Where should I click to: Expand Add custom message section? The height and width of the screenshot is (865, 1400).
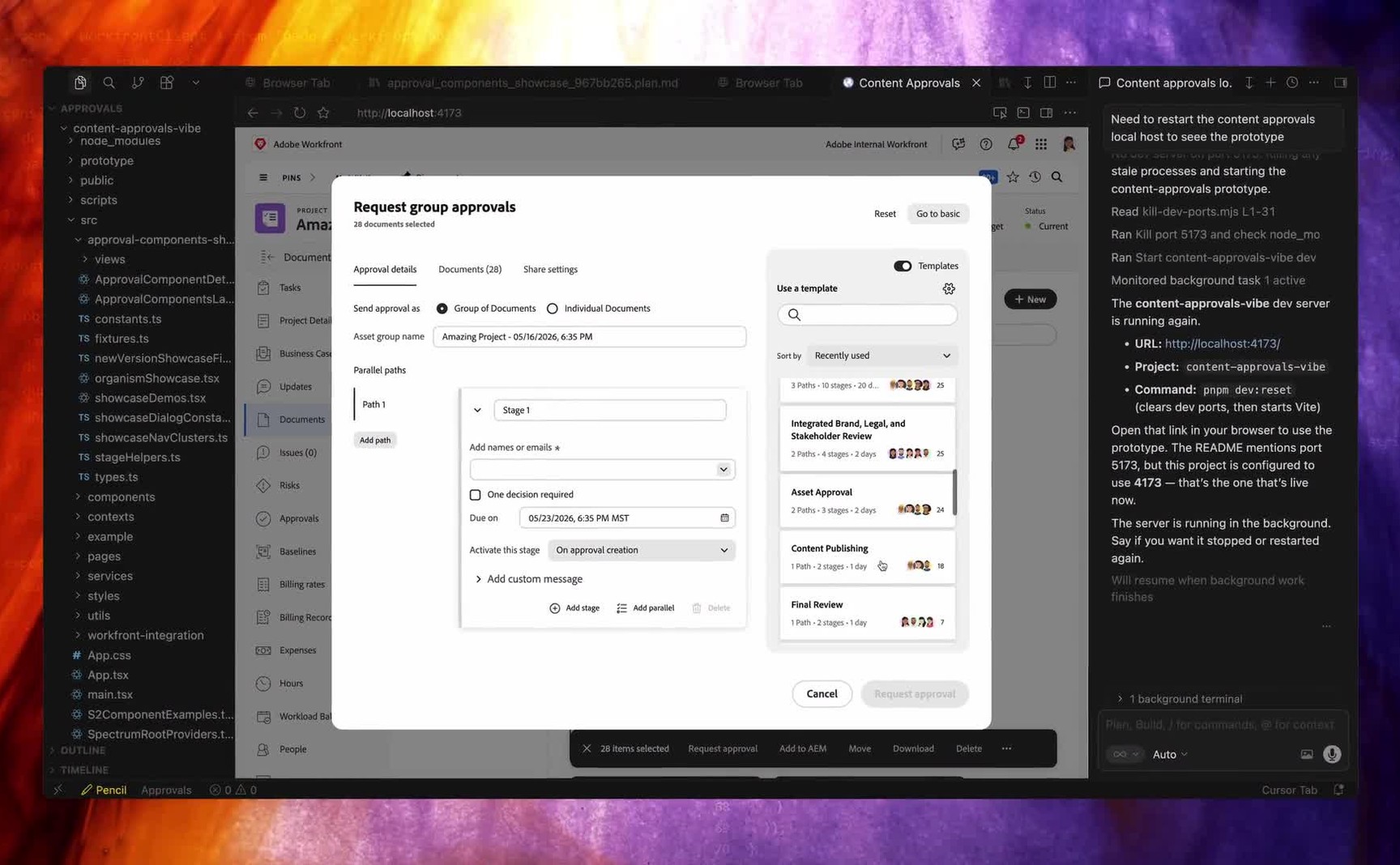528,579
